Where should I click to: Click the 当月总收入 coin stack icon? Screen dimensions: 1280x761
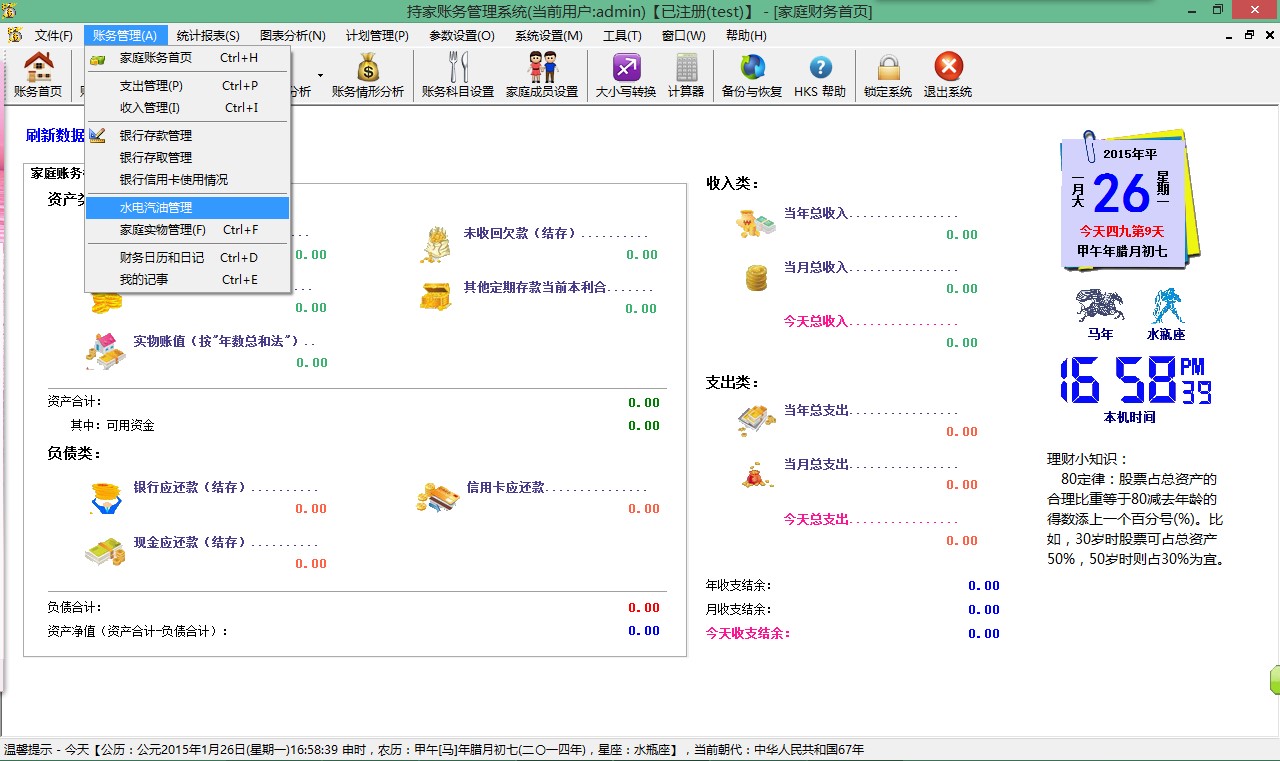(756, 277)
